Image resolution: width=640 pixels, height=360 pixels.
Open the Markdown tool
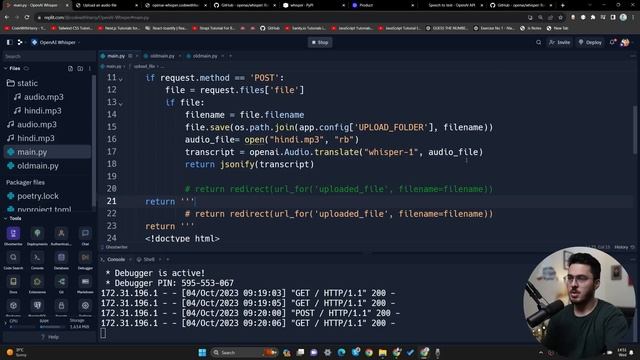(x=85, y=282)
